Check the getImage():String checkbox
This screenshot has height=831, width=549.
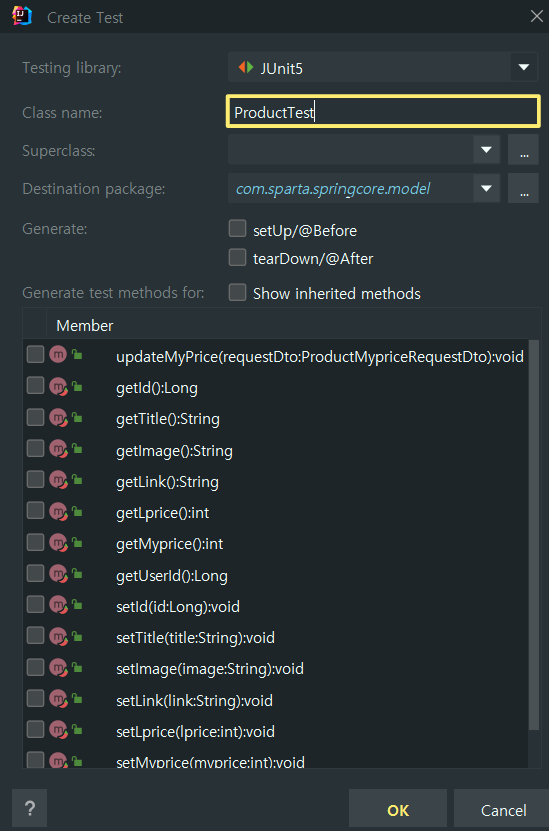click(x=36, y=448)
